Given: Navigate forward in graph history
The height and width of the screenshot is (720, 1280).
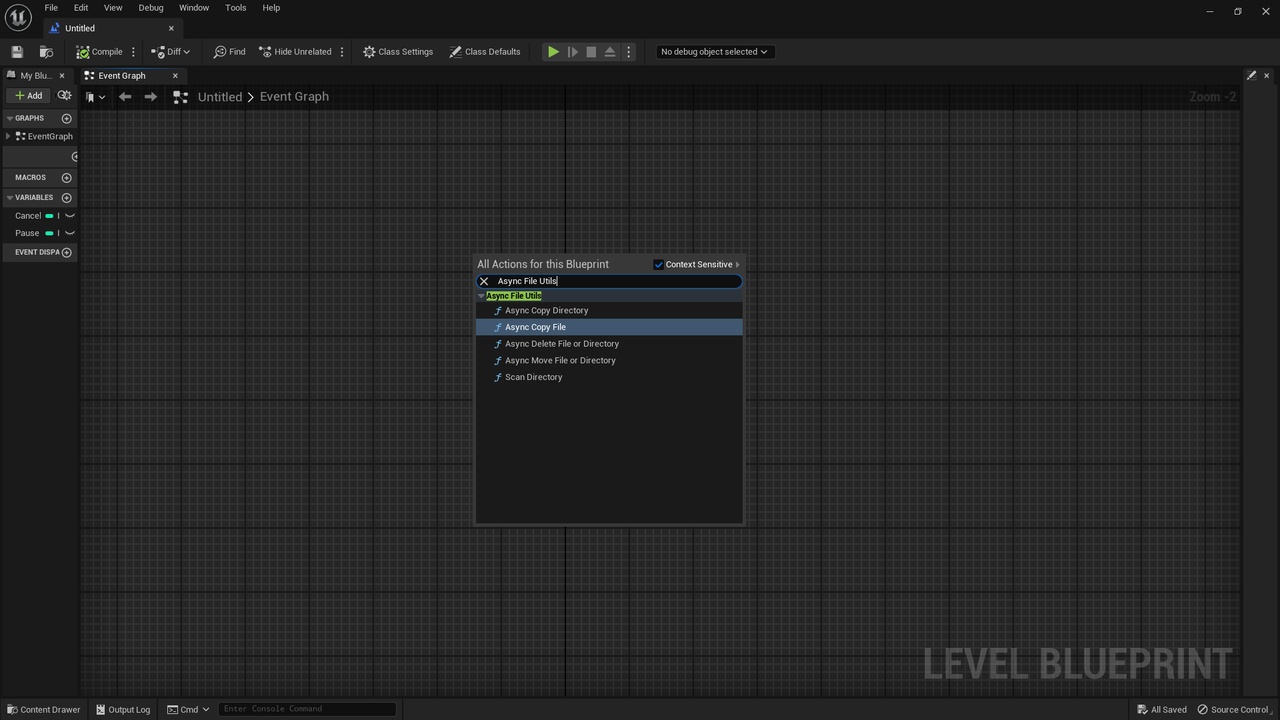Looking at the screenshot, I should click(x=151, y=97).
